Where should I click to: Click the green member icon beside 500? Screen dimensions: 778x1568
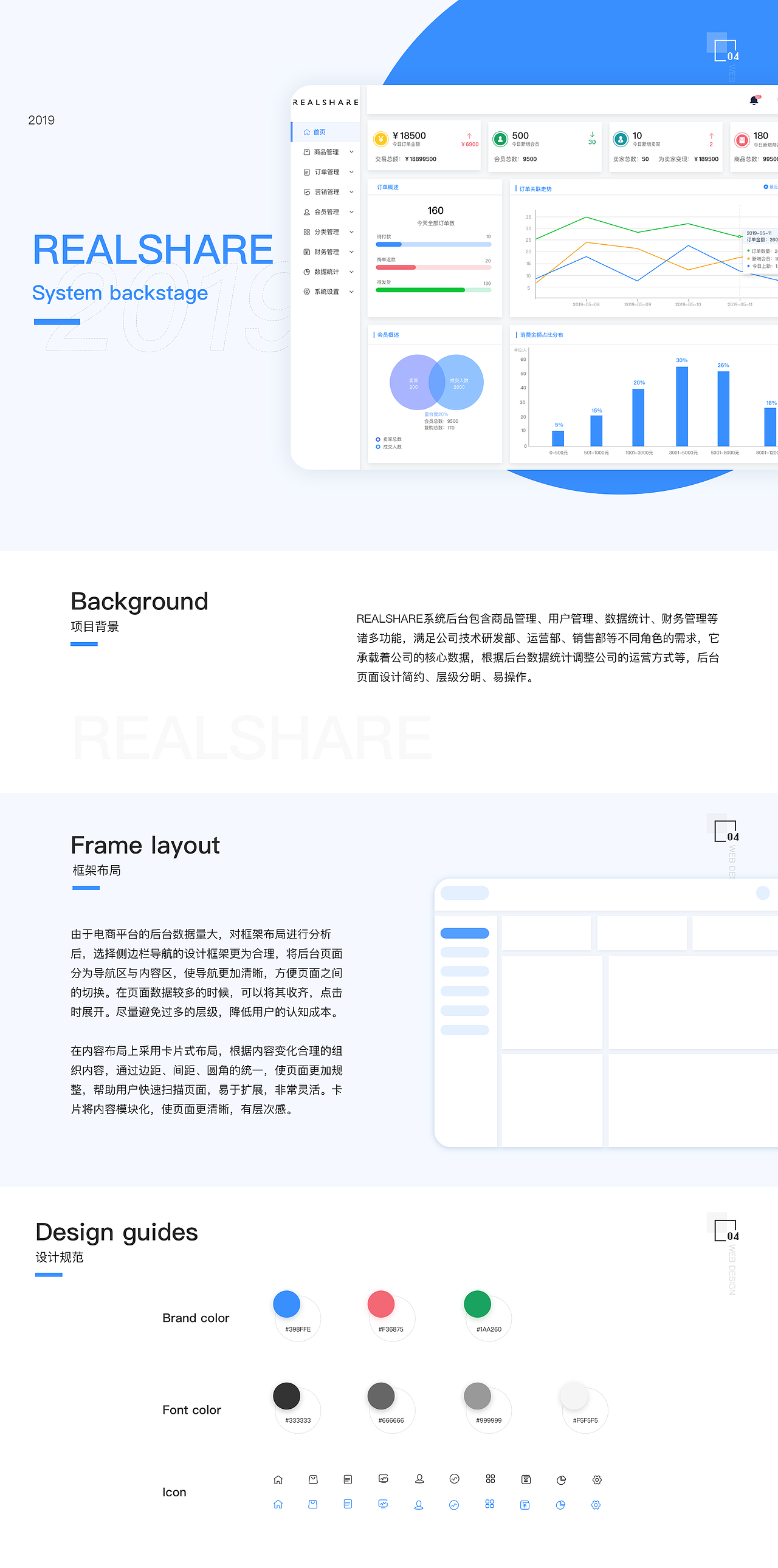click(500, 139)
